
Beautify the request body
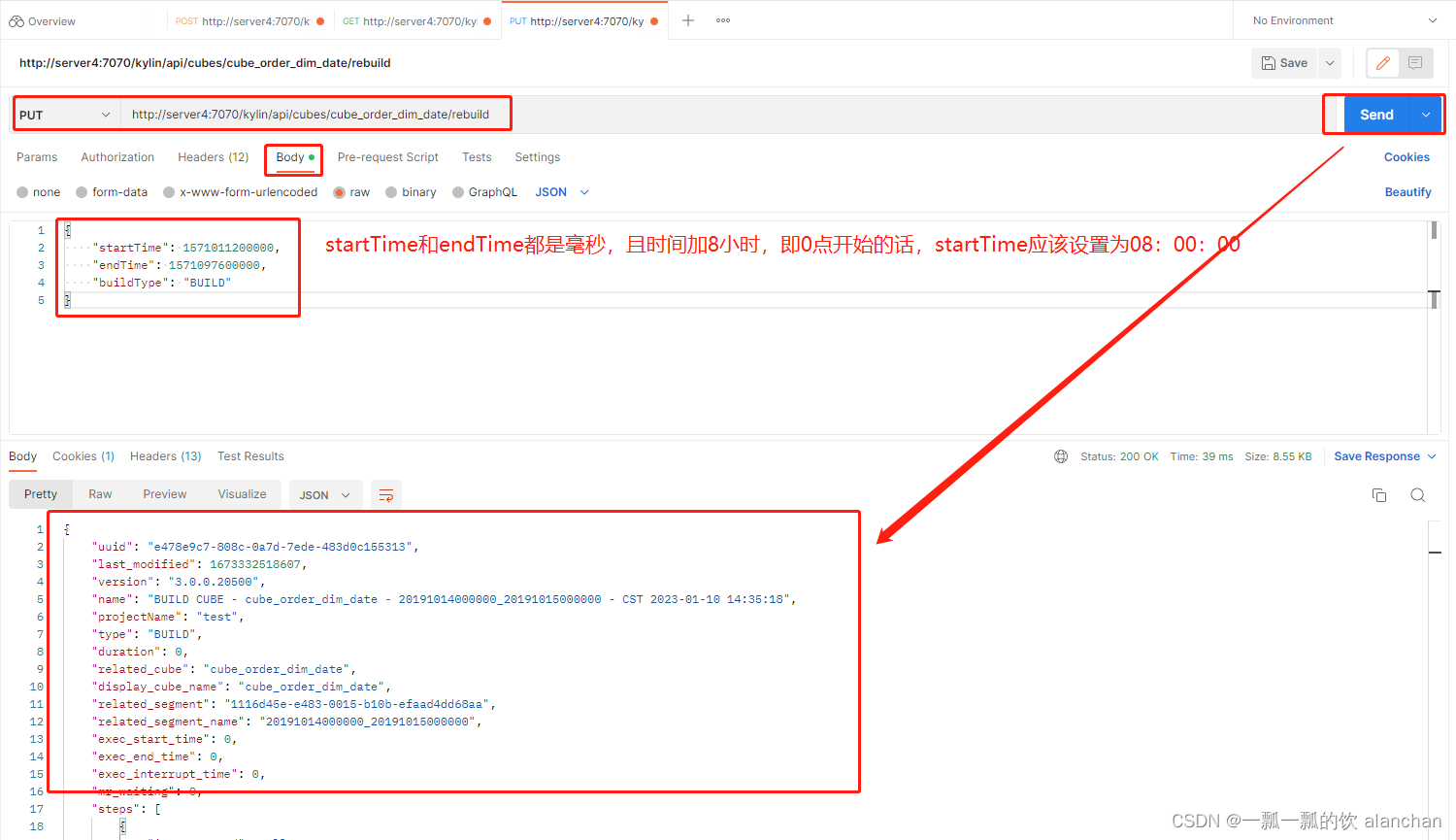click(x=1407, y=192)
